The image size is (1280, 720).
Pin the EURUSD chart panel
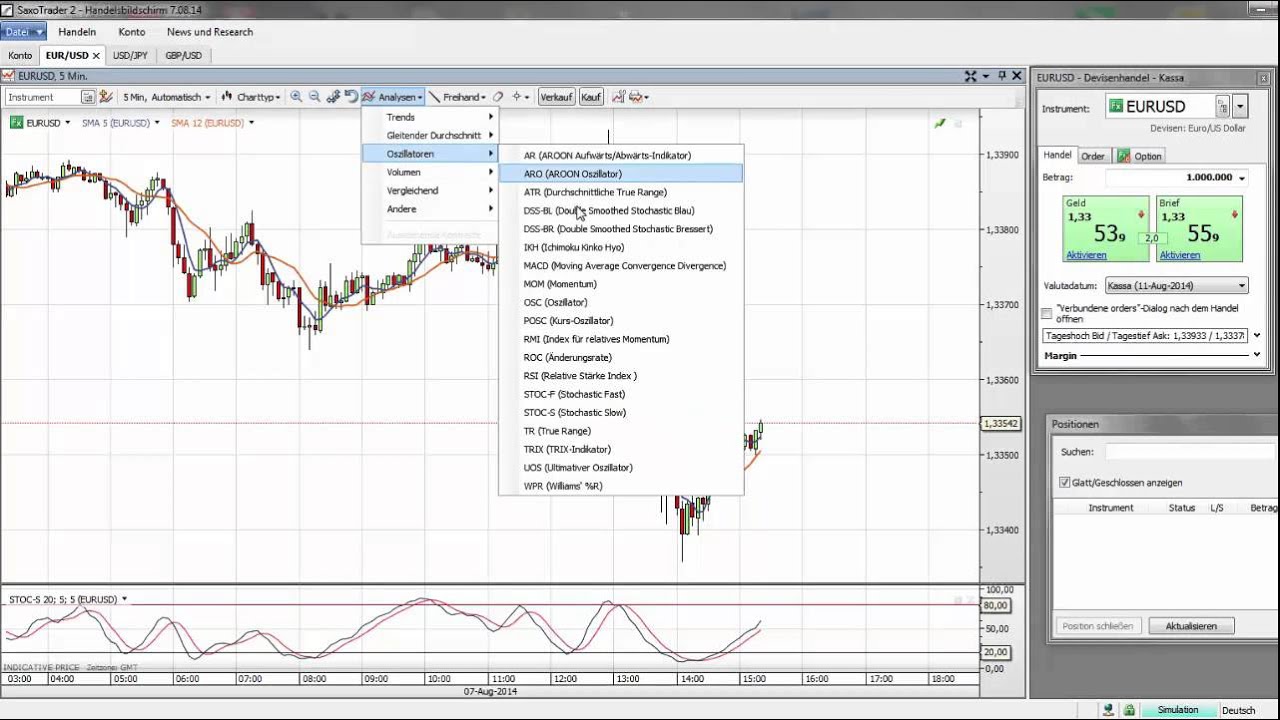[1002, 76]
